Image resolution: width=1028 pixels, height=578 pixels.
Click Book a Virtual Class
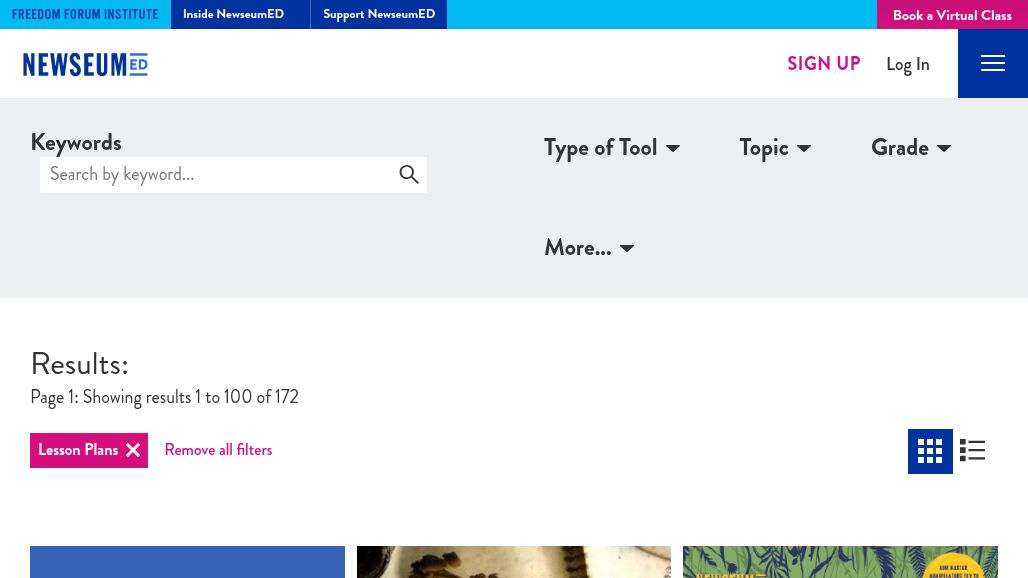coord(951,15)
